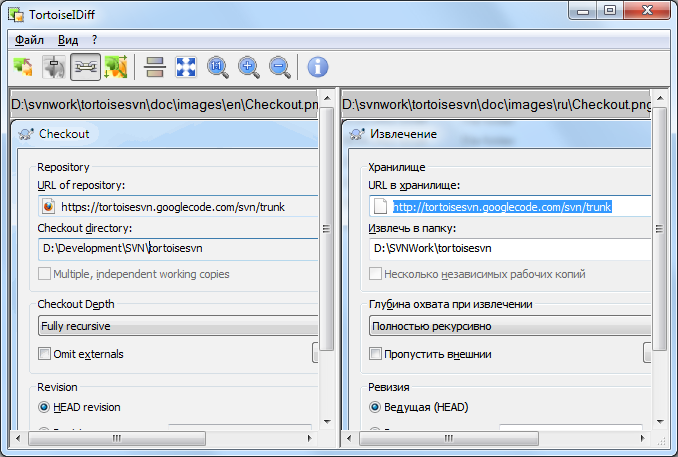
Task: Click the URL of repository: label
Action: tap(81, 185)
